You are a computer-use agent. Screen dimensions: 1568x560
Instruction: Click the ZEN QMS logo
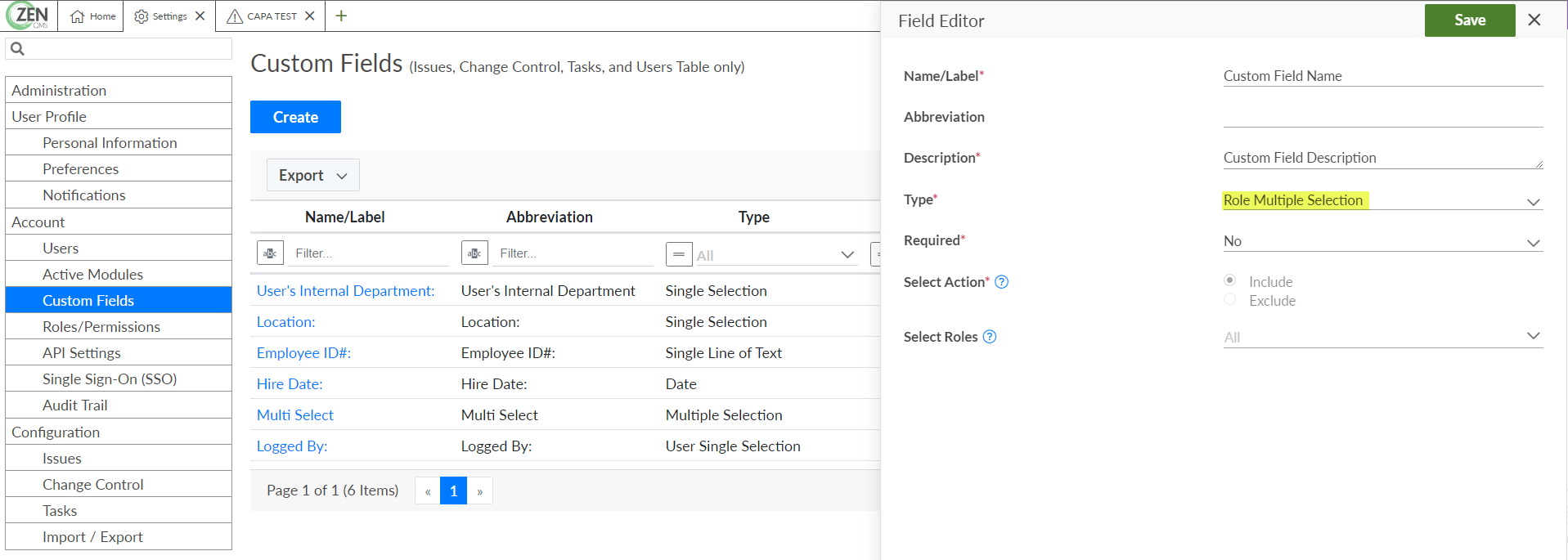coord(28,16)
